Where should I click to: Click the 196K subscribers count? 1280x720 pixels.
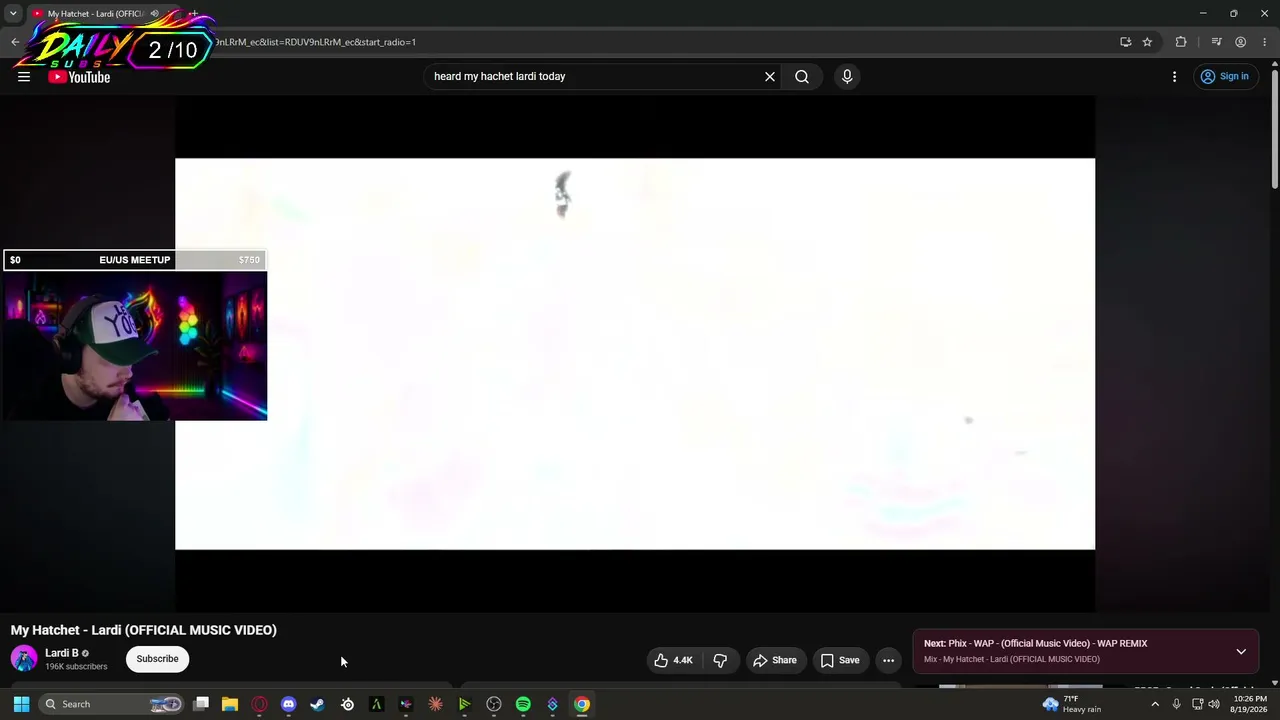click(76, 666)
